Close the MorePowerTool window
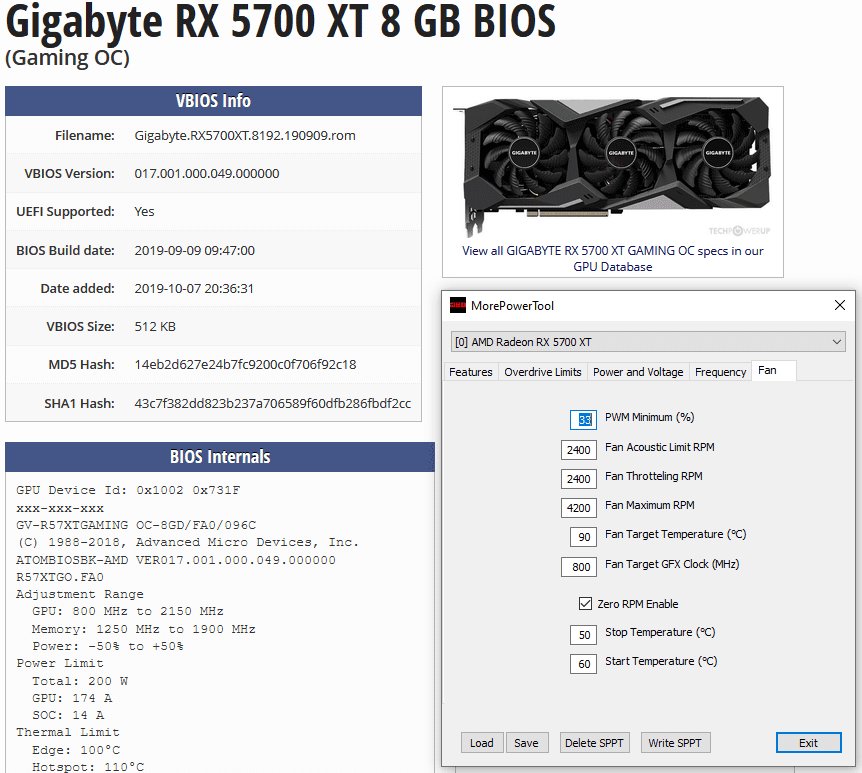862x773 pixels. click(839, 305)
